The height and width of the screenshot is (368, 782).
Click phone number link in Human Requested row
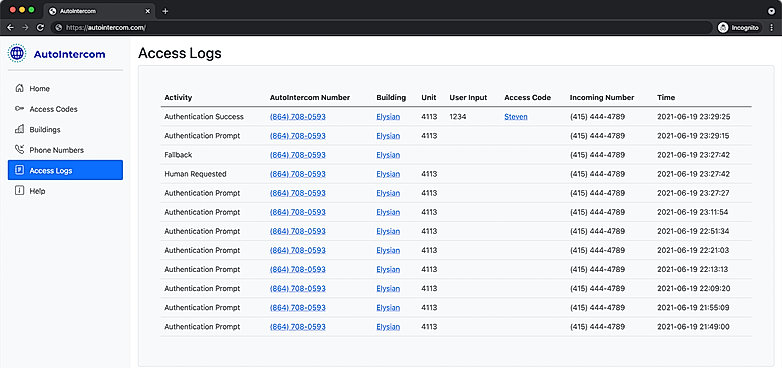click(298, 174)
